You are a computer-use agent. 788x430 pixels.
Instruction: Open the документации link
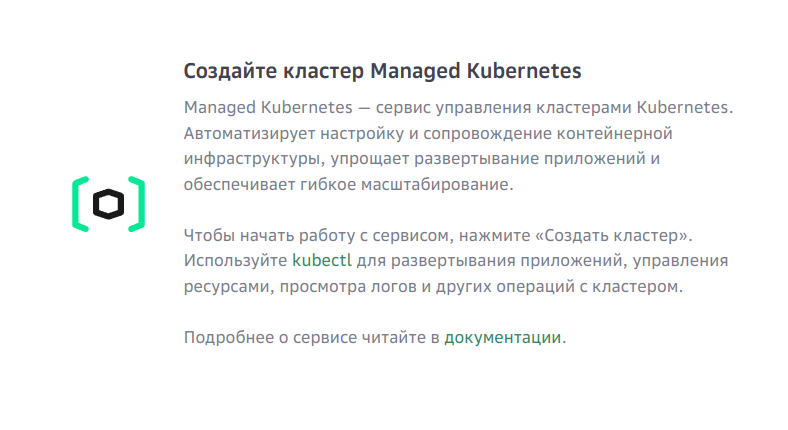point(502,337)
